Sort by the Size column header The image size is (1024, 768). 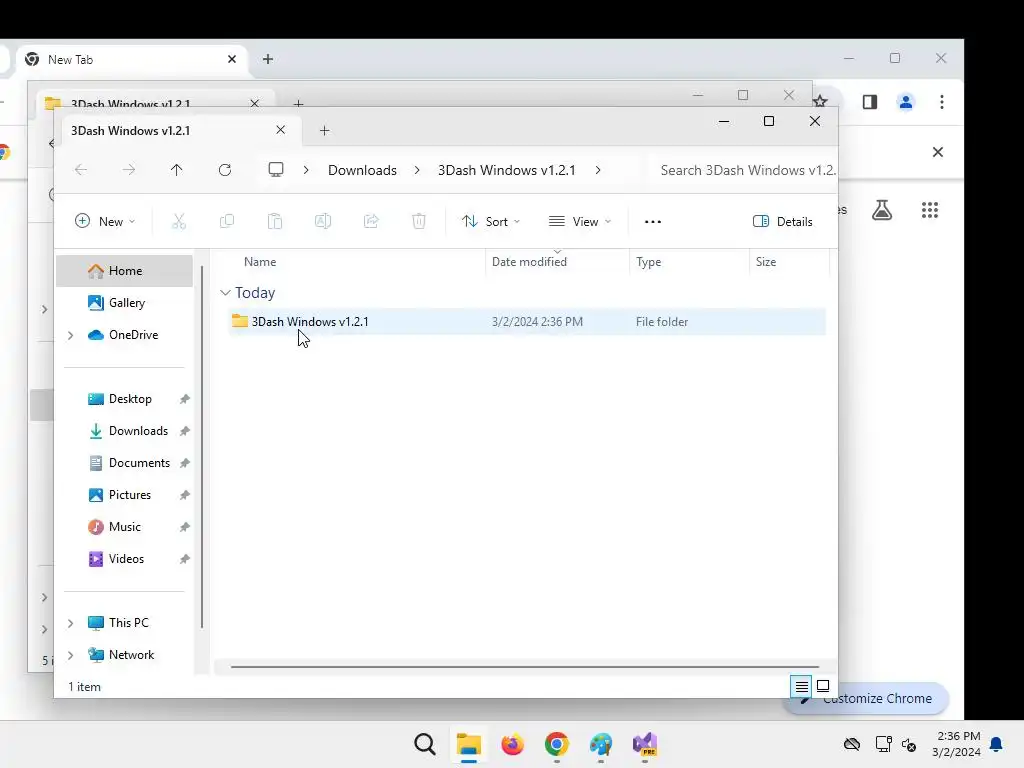click(766, 261)
